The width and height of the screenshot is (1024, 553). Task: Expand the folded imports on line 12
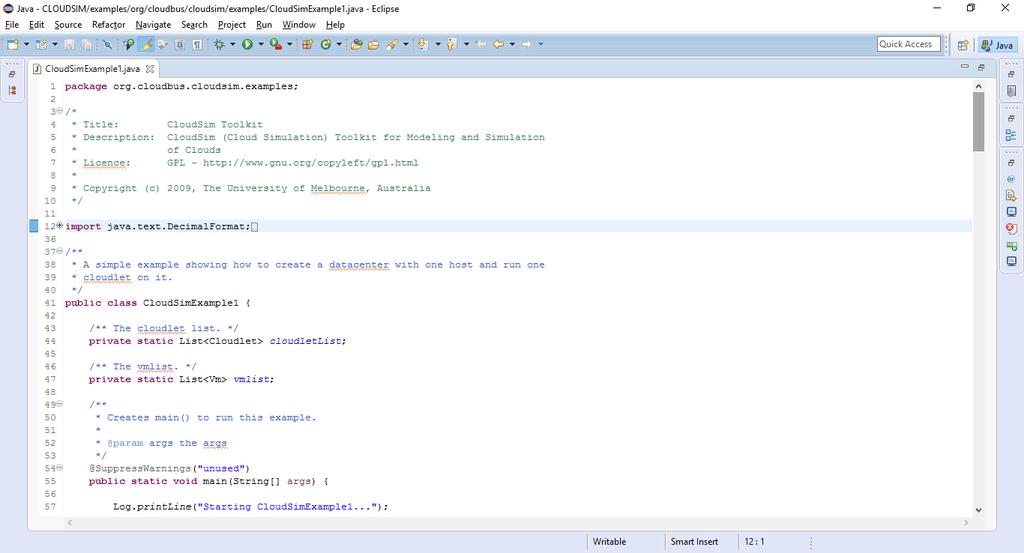pyautogui.click(x=59, y=226)
